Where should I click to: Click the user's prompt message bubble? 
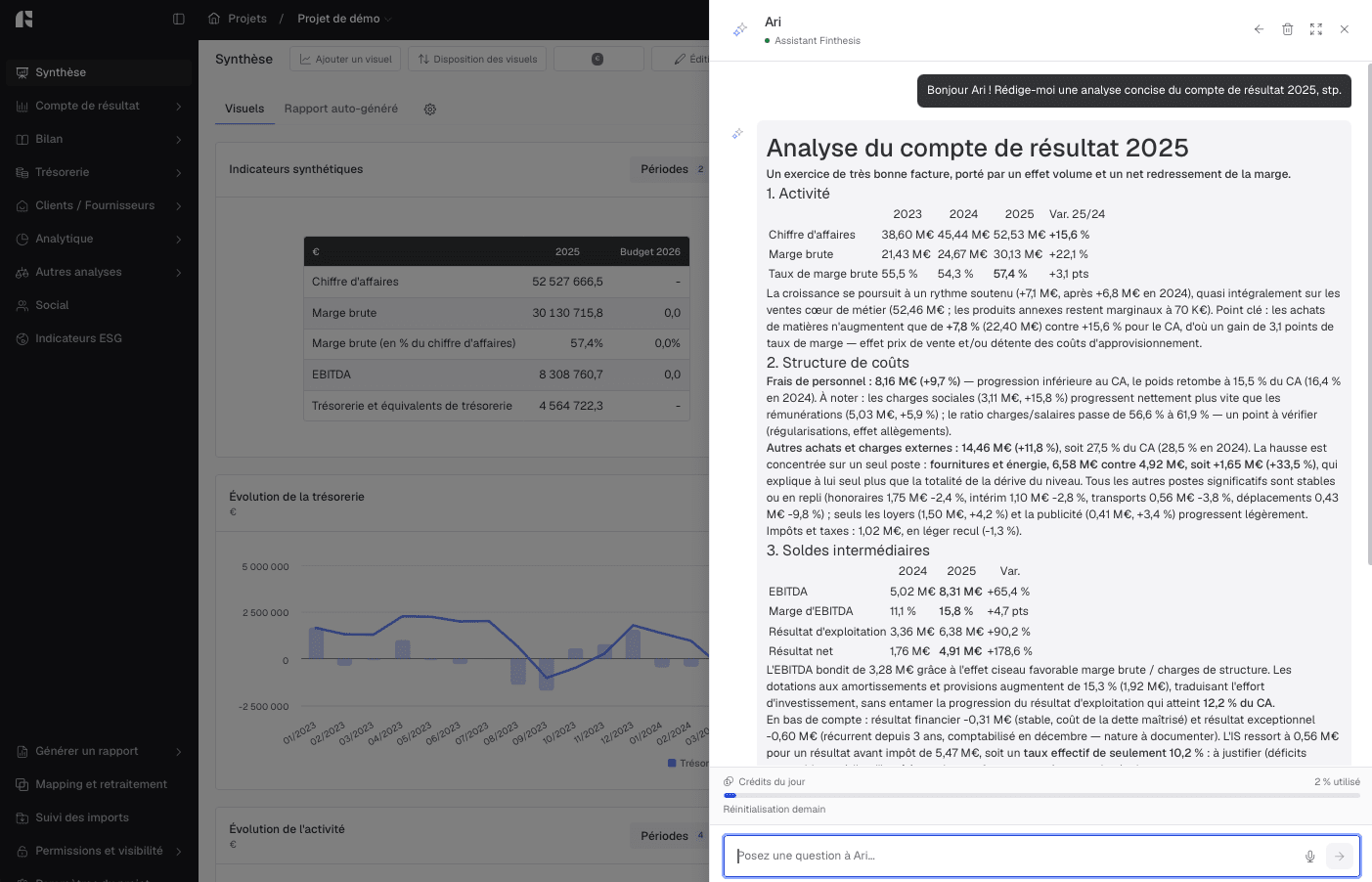(1133, 90)
